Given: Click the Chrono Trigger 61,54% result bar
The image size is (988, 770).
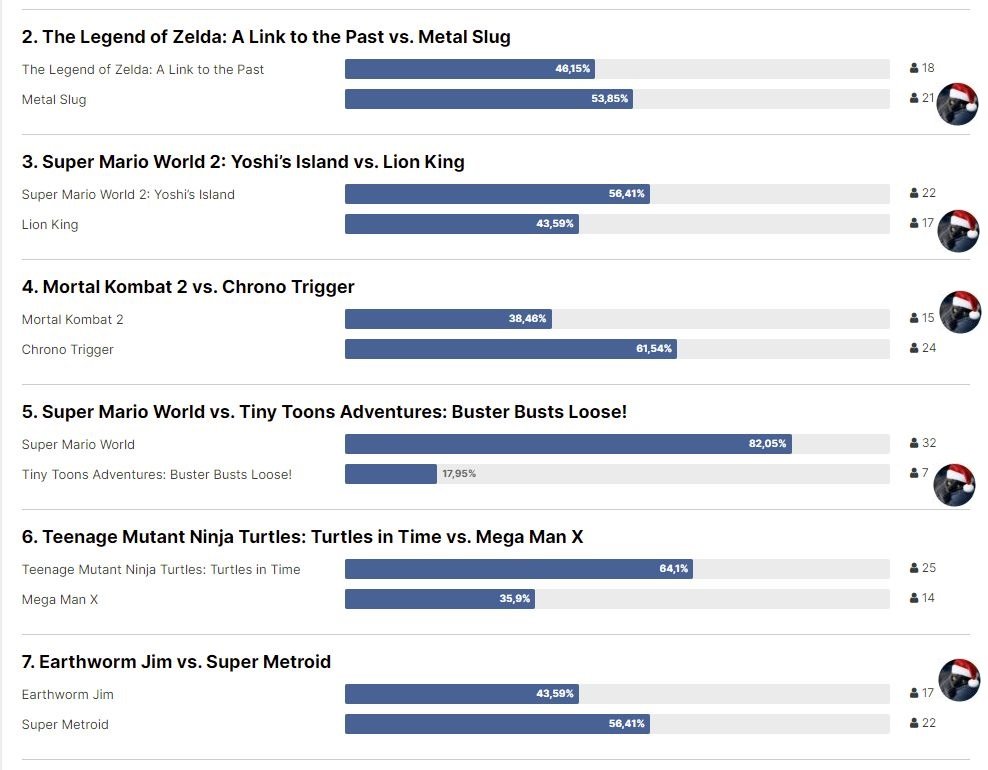Looking at the screenshot, I should [x=510, y=349].
